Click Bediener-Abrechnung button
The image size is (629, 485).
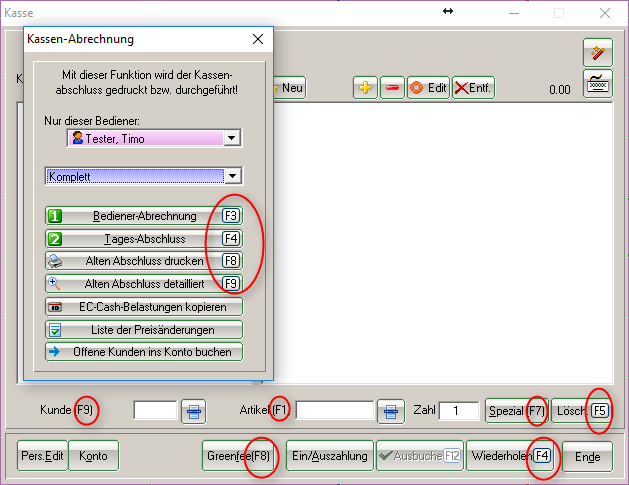pyautogui.click(x=144, y=215)
